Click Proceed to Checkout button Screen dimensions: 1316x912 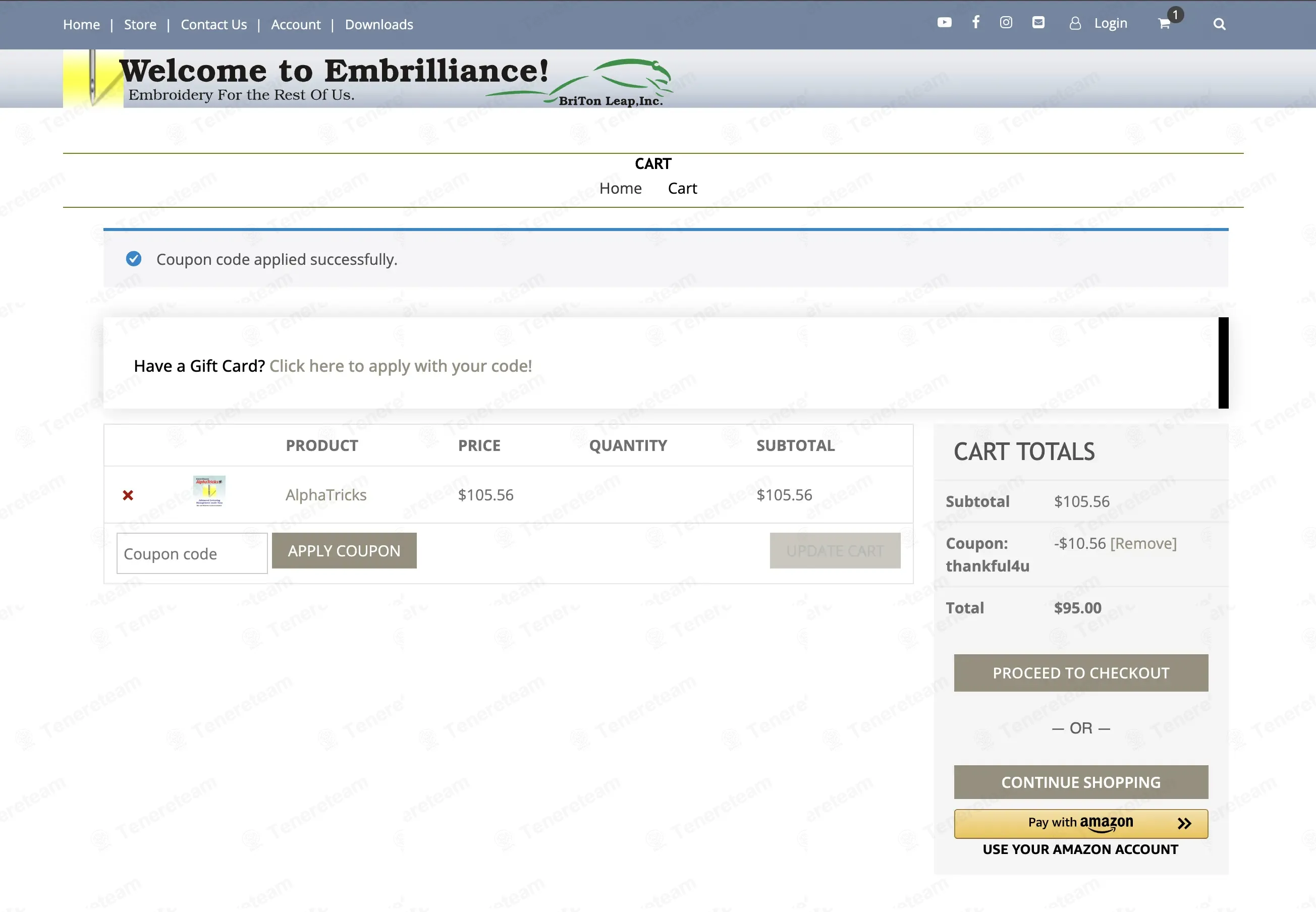[1080, 673]
